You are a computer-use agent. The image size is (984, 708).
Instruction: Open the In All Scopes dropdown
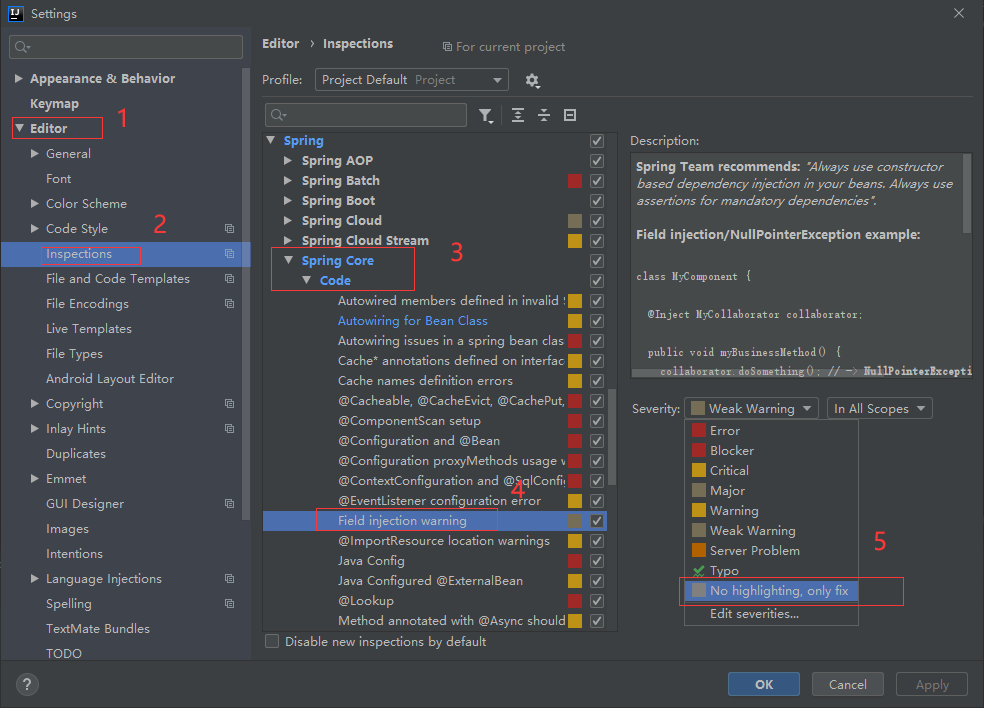tap(879, 409)
